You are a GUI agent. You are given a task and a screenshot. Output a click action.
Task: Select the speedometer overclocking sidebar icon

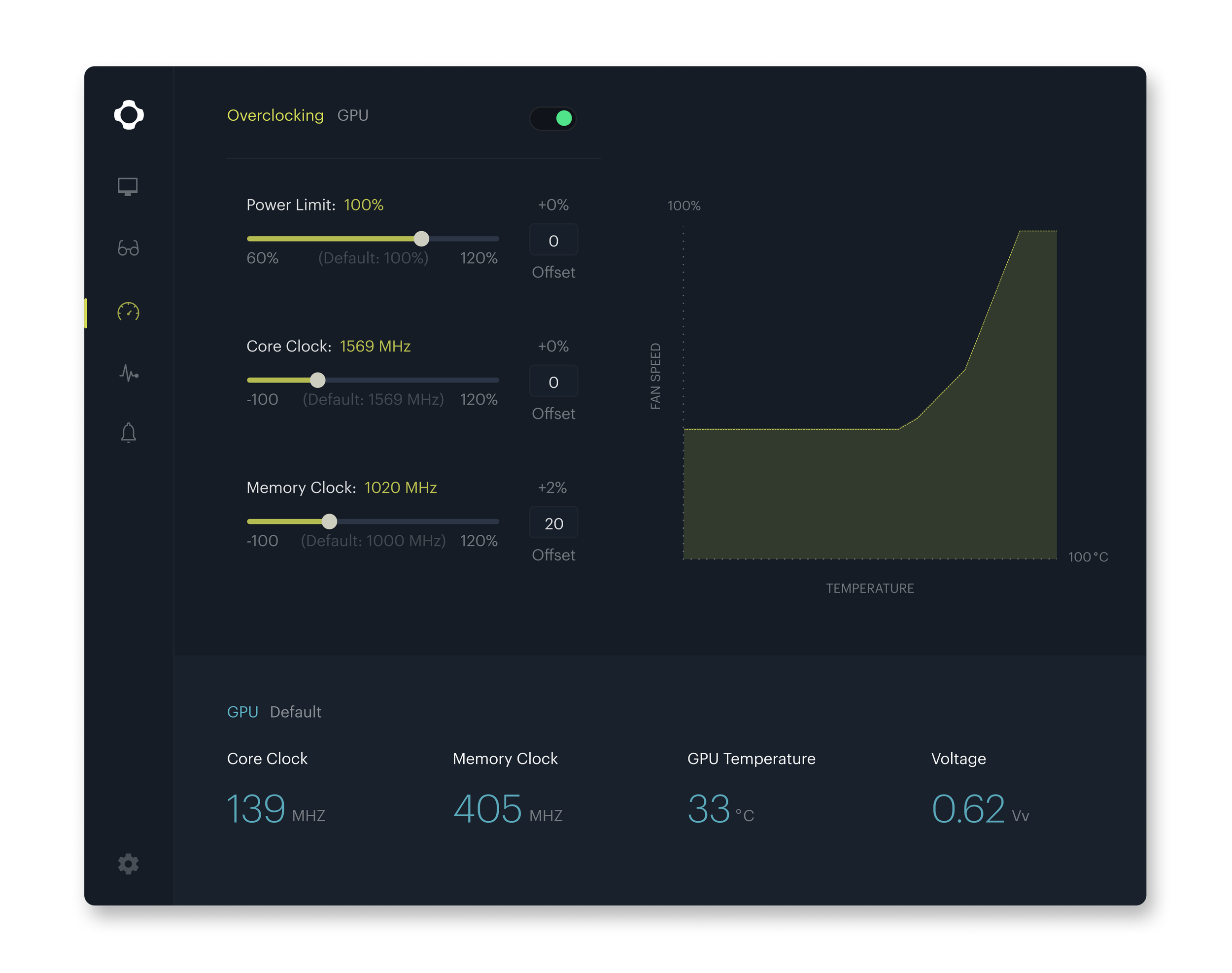point(128,312)
